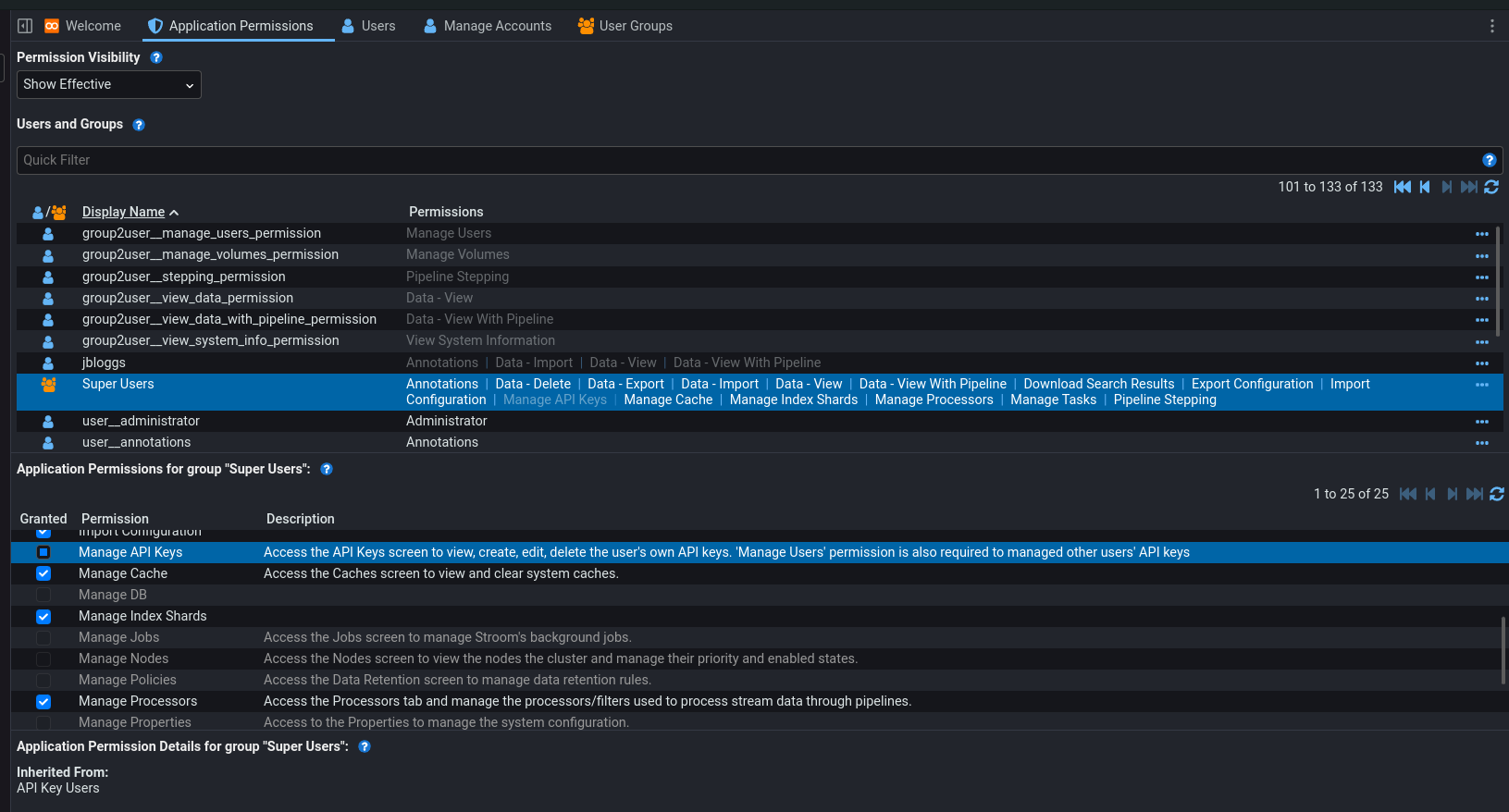
Task: Go to previous page of users list
Action: tap(1425, 187)
